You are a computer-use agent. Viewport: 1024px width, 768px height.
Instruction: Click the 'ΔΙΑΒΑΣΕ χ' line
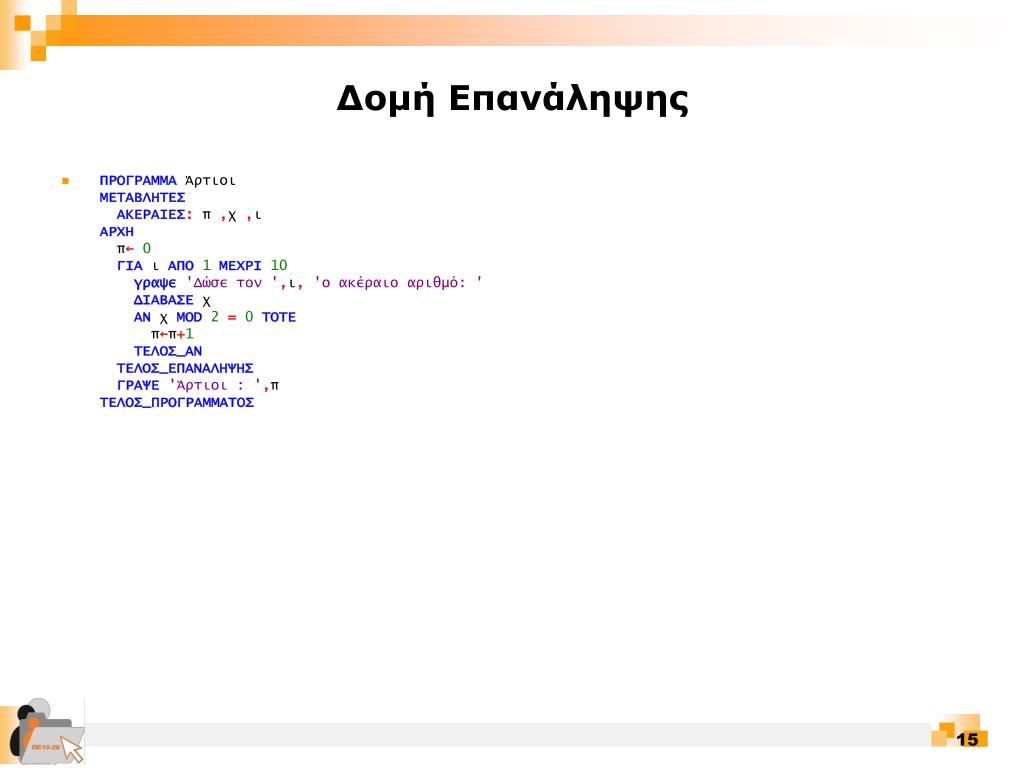click(x=172, y=300)
